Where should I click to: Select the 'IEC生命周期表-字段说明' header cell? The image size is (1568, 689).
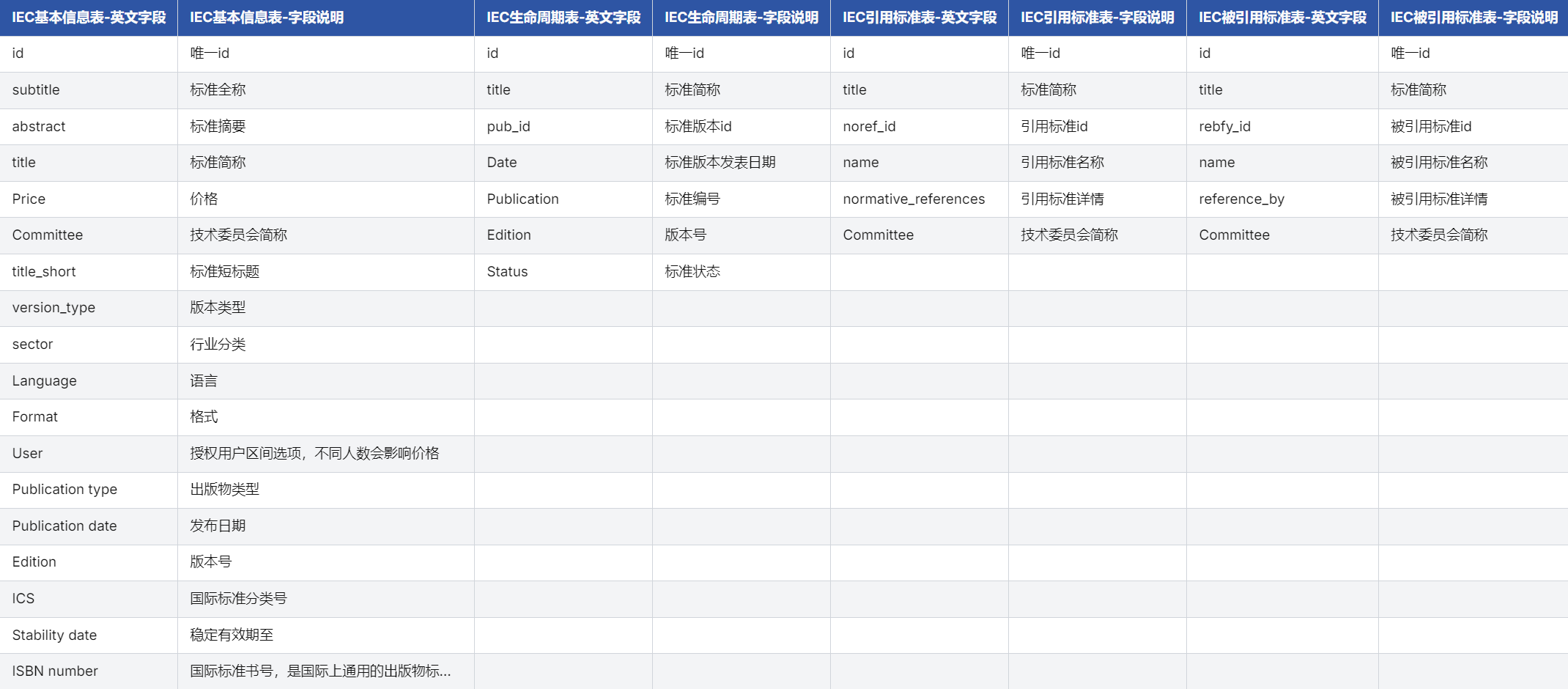[x=742, y=18]
